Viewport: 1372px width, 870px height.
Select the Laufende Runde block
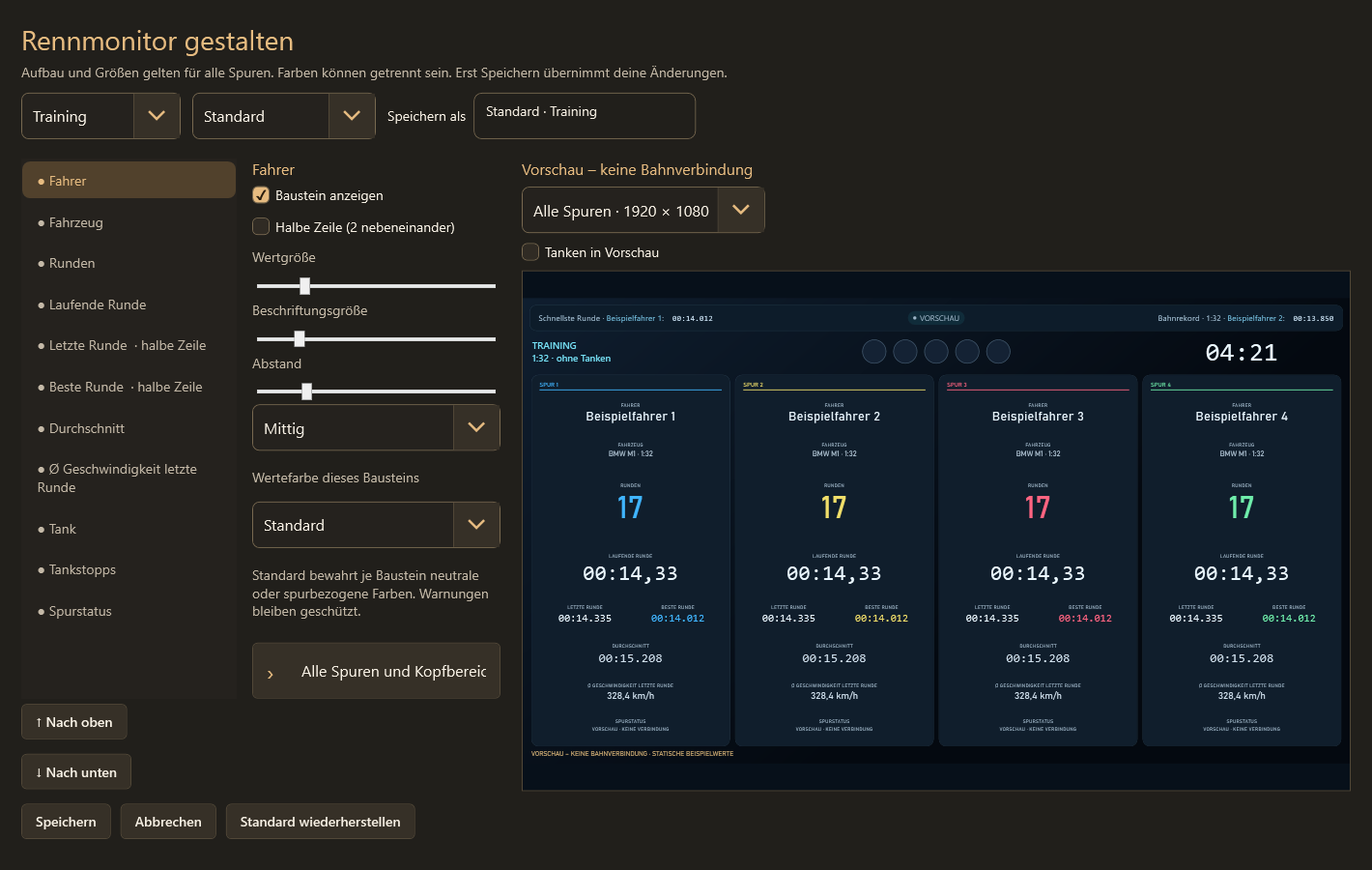pyautogui.click(x=129, y=304)
